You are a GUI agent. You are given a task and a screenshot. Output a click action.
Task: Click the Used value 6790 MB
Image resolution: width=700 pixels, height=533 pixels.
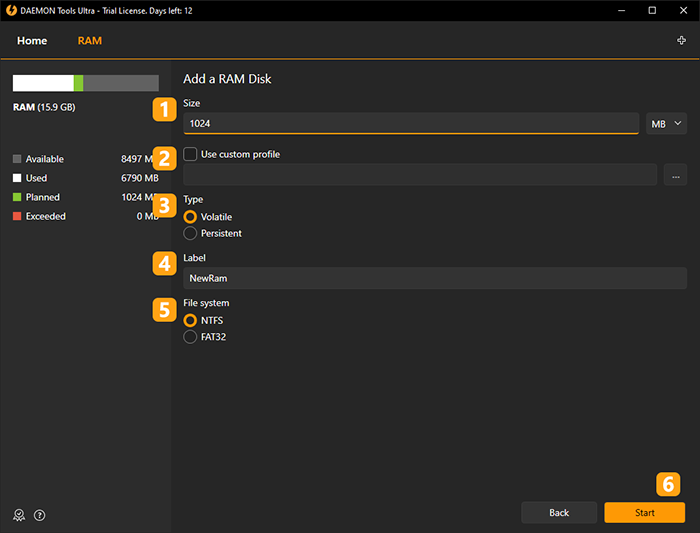click(140, 178)
